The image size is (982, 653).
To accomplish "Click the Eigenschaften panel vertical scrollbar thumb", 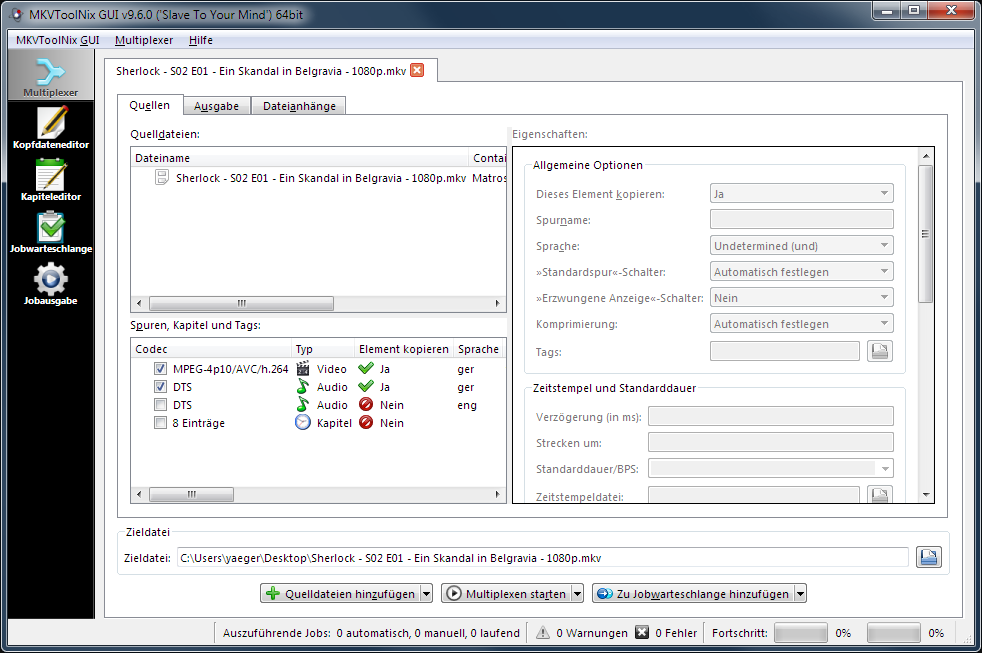I will point(926,234).
